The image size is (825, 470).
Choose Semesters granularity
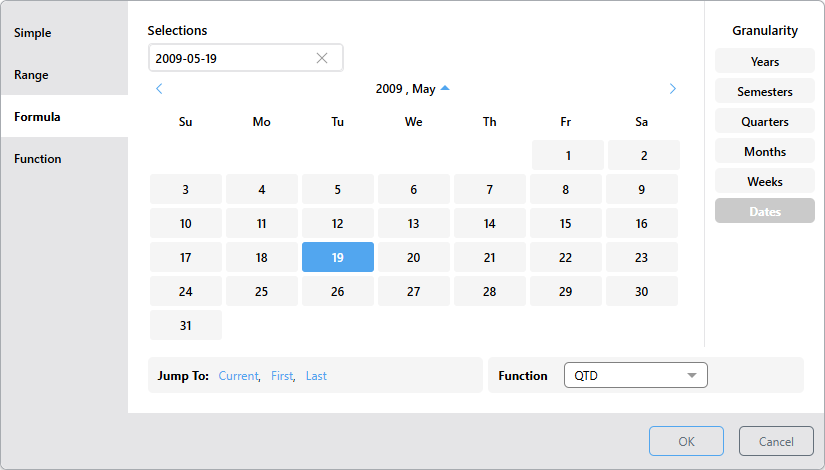[764, 92]
